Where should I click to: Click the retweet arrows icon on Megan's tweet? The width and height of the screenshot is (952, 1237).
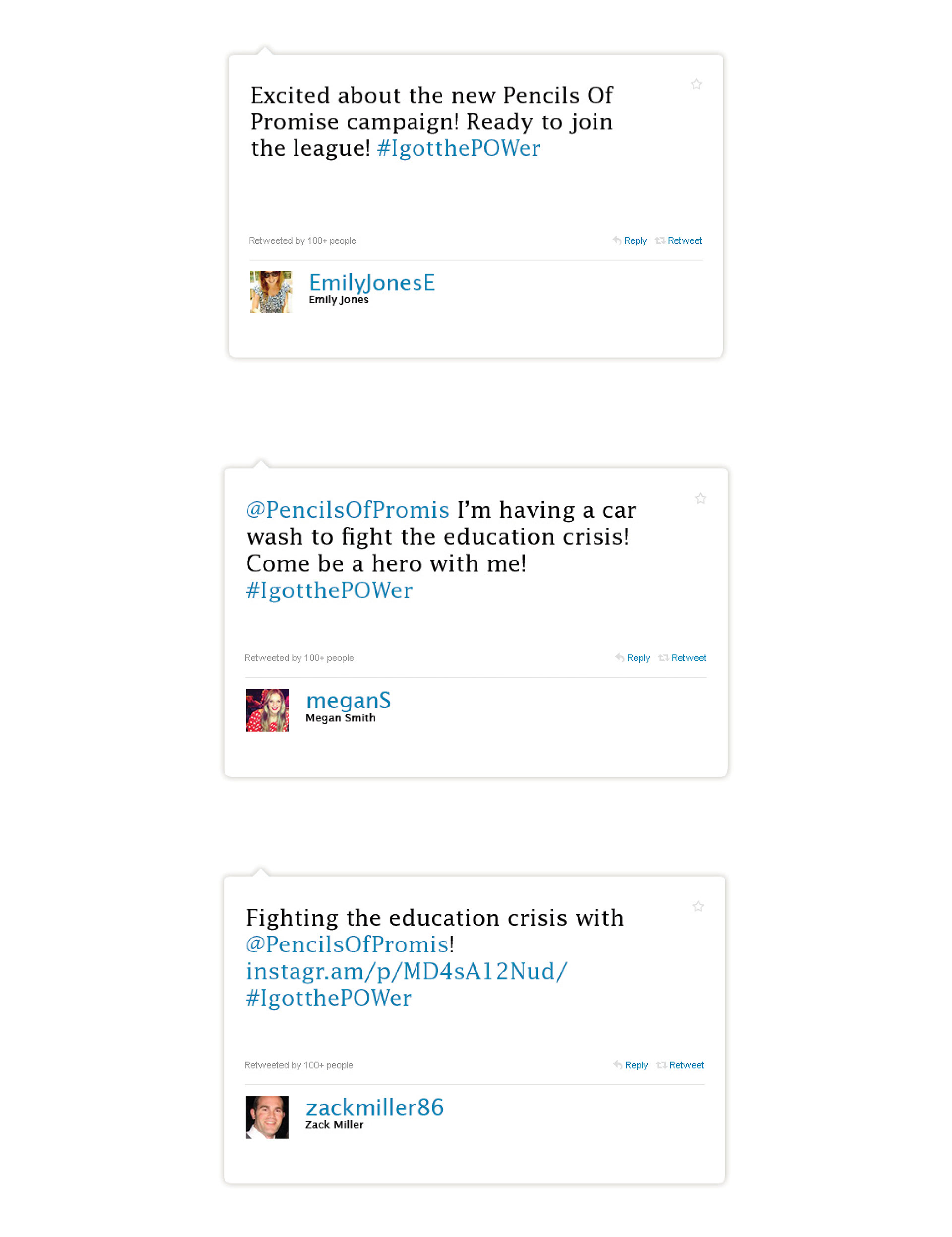[664, 657]
